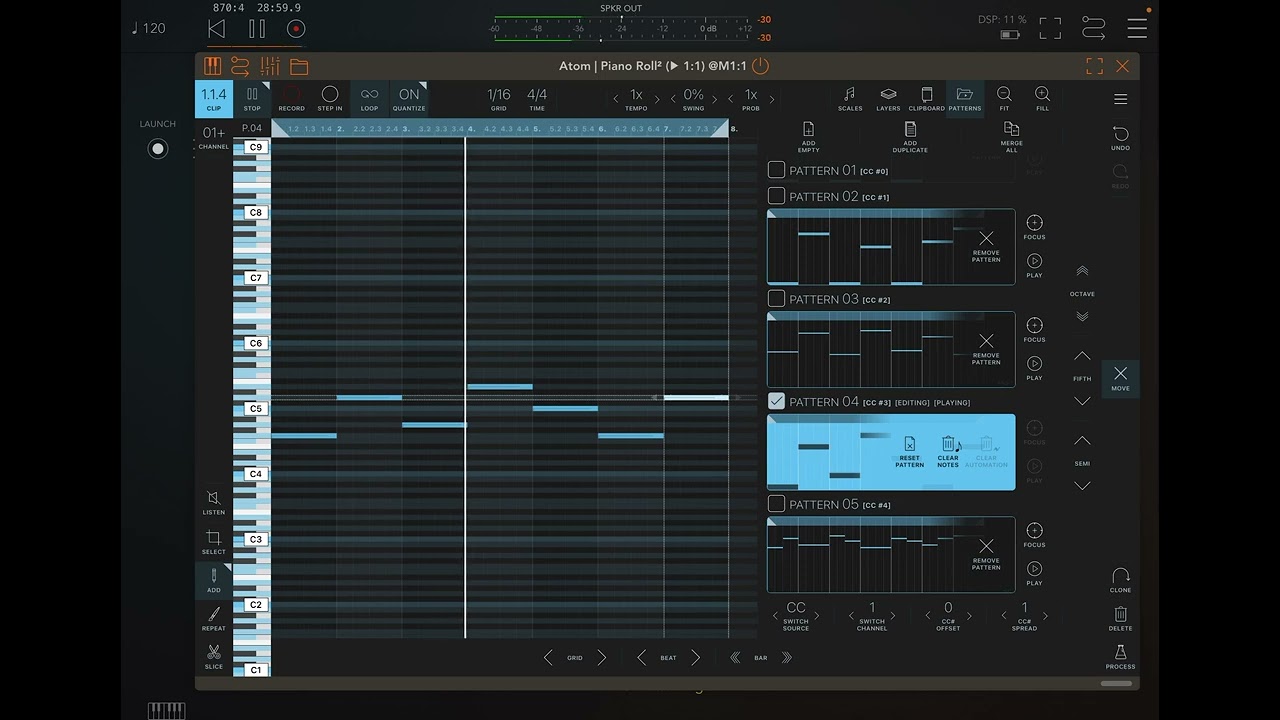Add an empty pattern
This screenshot has width=1280, height=720.
click(x=808, y=137)
